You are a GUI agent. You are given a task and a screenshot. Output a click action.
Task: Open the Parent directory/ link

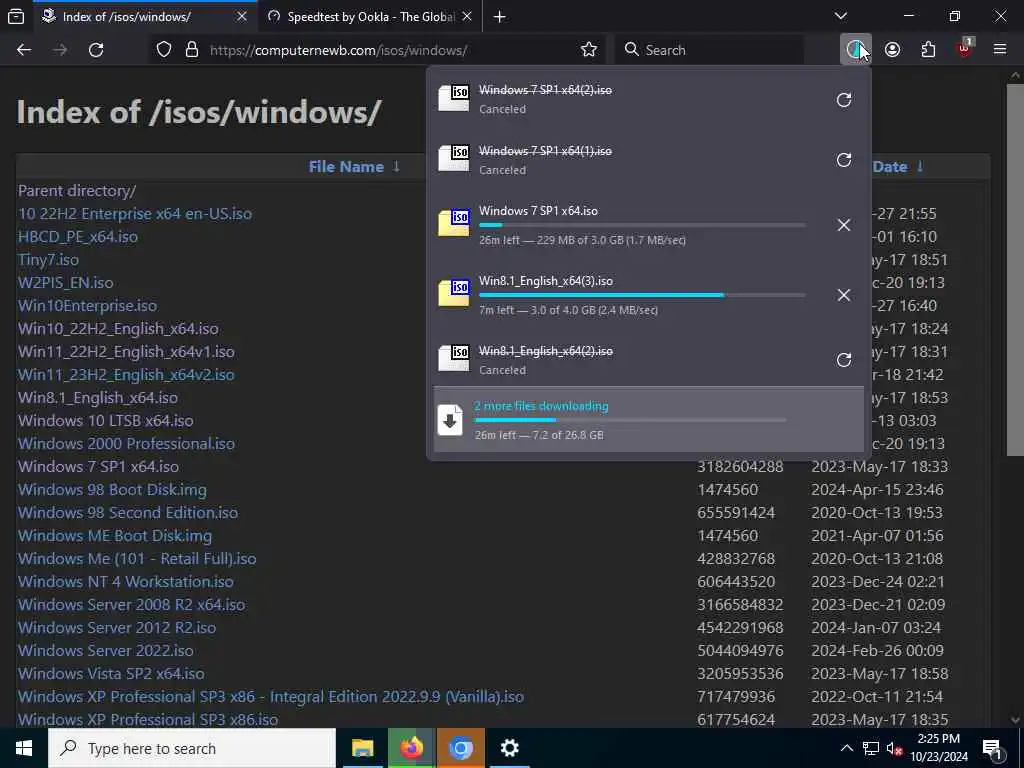click(77, 191)
